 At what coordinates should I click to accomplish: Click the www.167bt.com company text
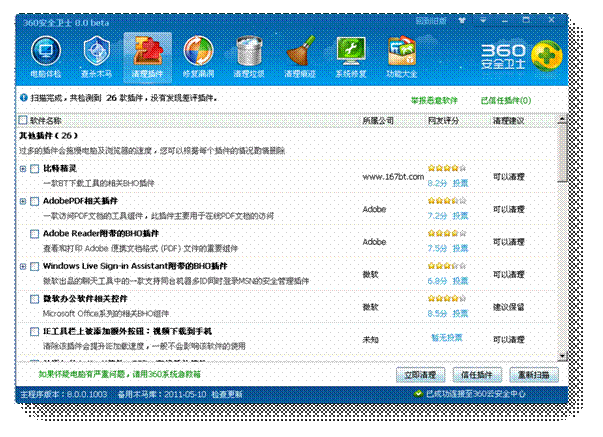pos(393,177)
